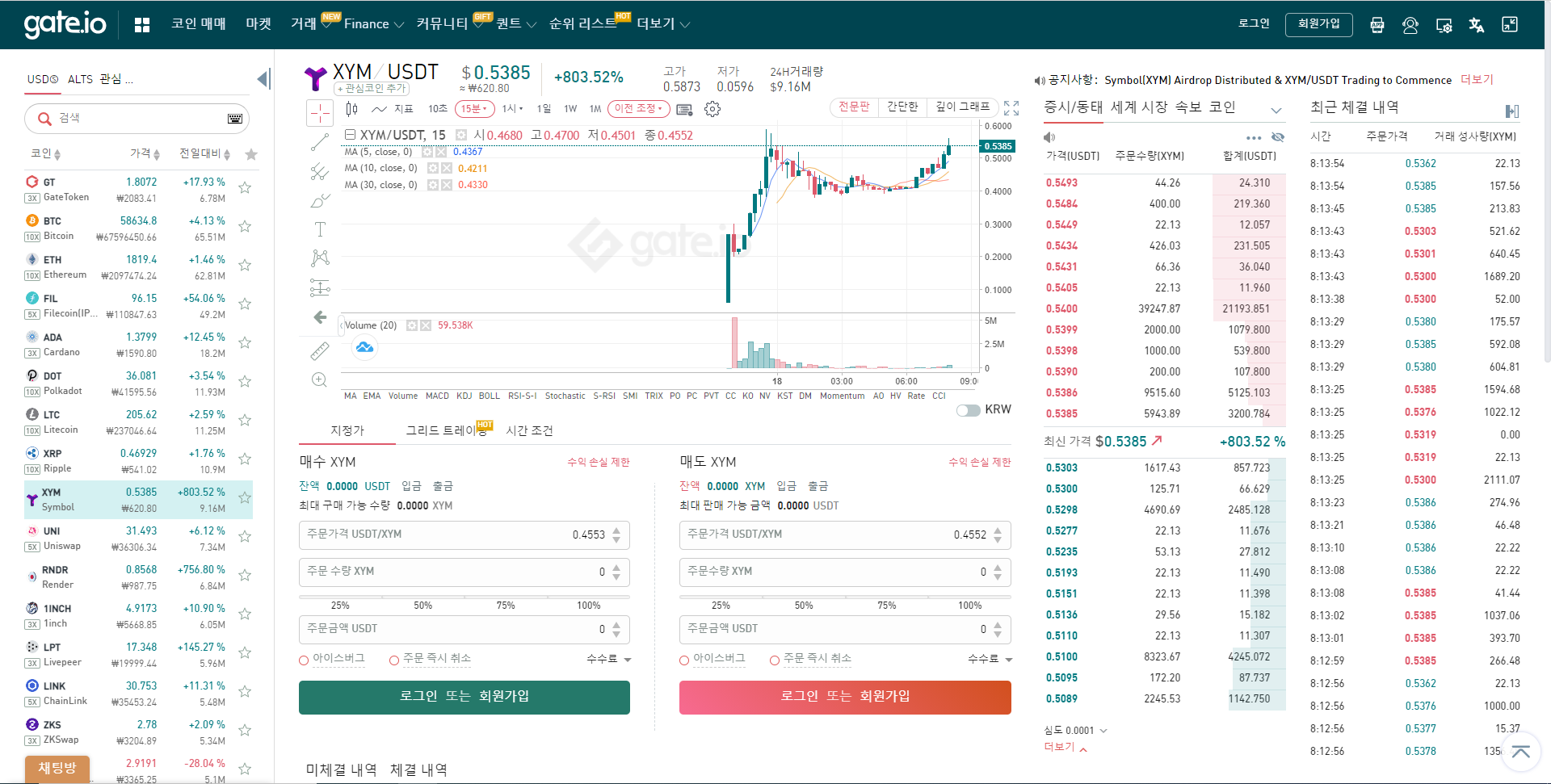Set buy amount slider to 25%
Viewport: 1551px width, 784px height.
click(340, 605)
